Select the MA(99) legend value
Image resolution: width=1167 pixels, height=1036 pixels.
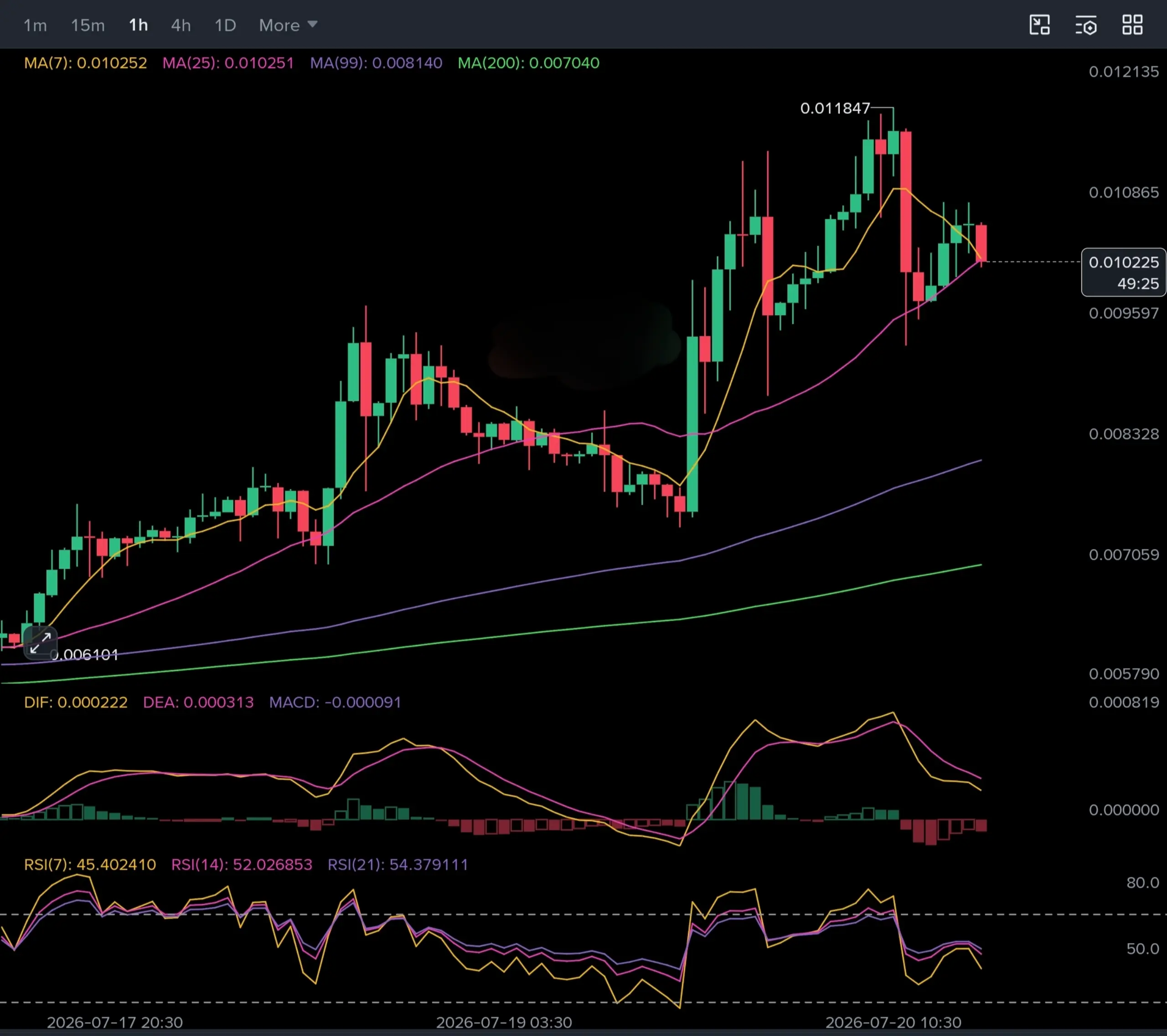(x=376, y=63)
